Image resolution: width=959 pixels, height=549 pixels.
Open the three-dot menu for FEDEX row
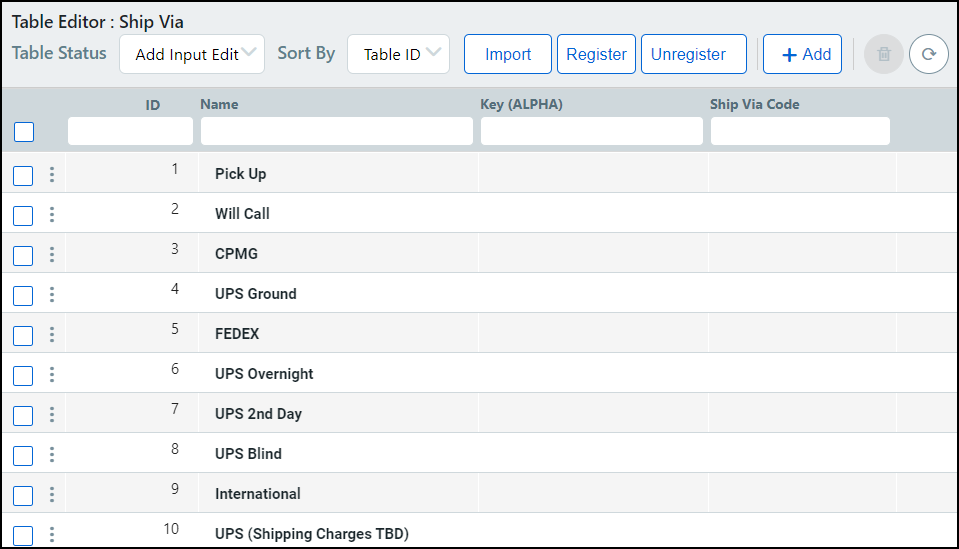coord(52,335)
